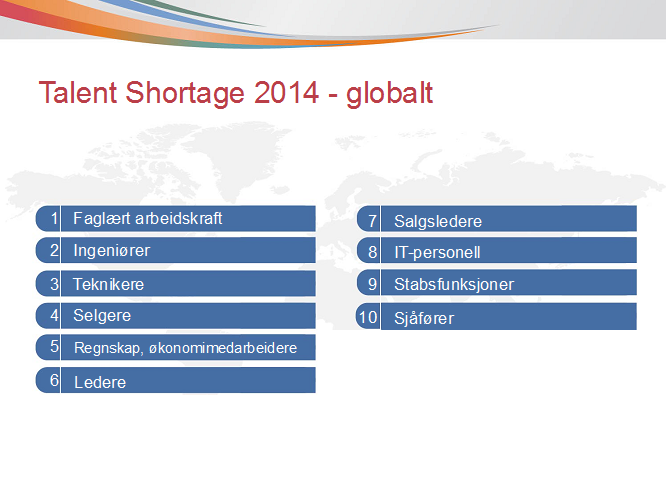
Task: Select the 'Salgsledere' entry
Action: pos(509,218)
